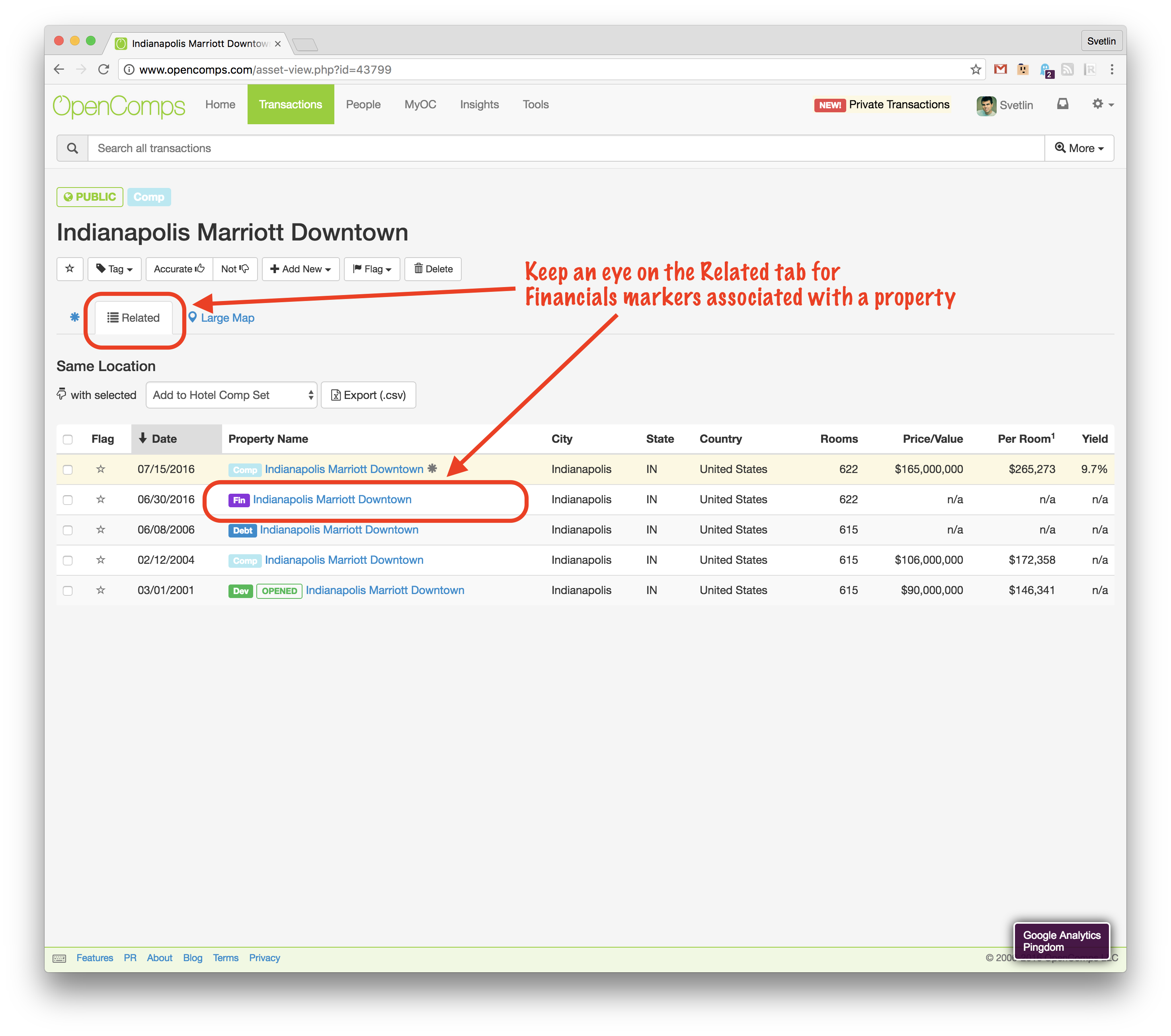Click the Comp badge on 02/12/2004 row
1171x1036 pixels.
click(245, 560)
